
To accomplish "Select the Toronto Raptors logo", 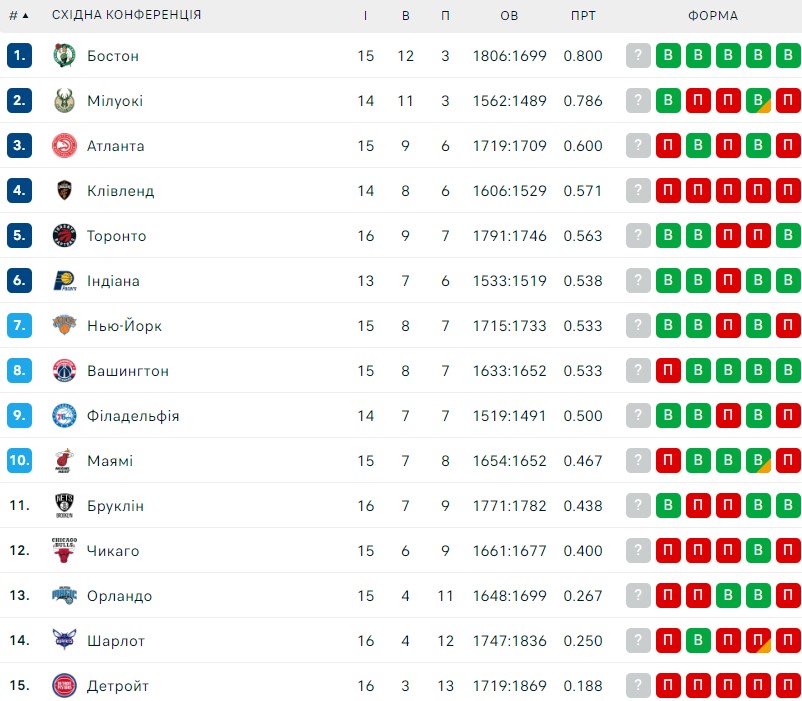I will [x=64, y=235].
